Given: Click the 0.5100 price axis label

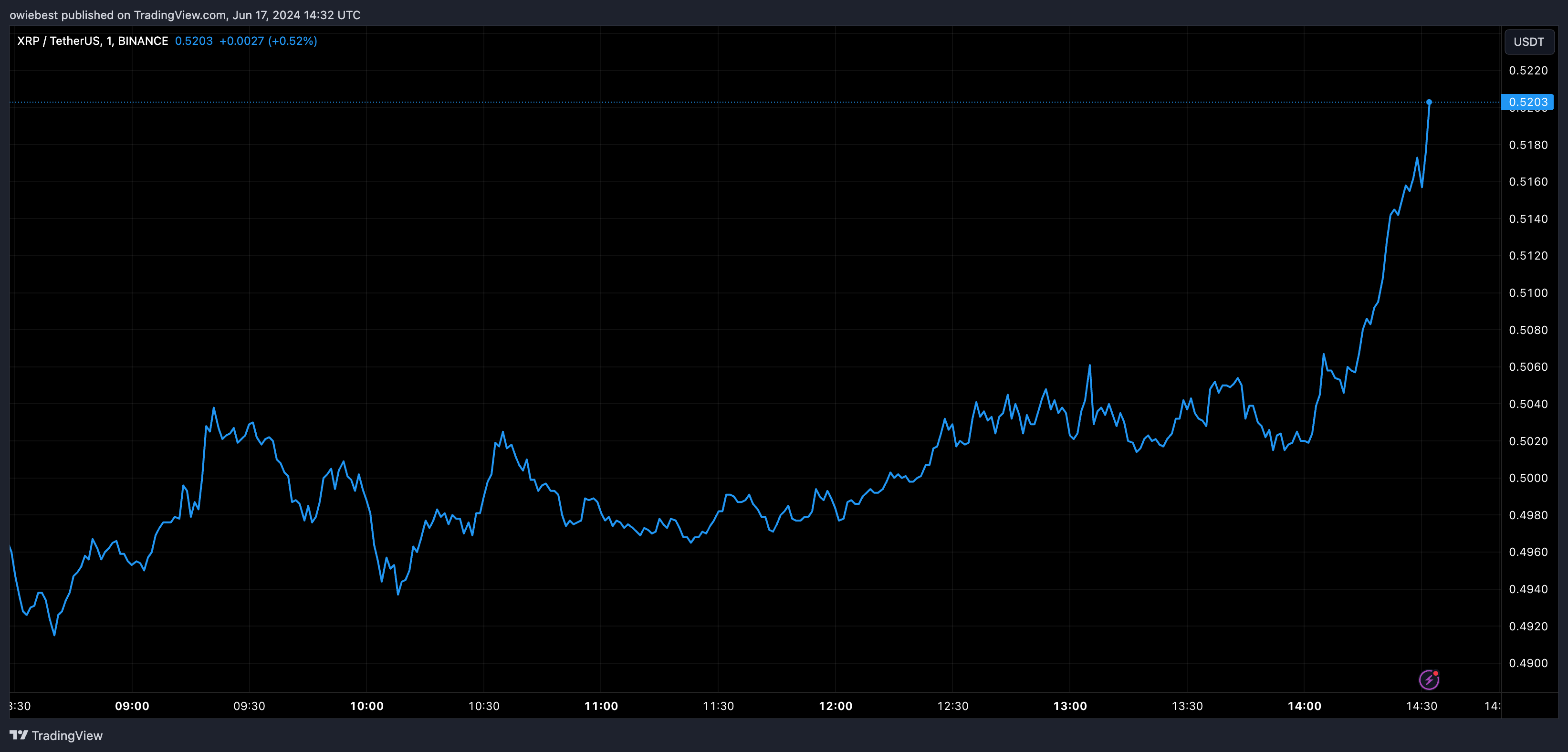Looking at the screenshot, I should click(x=1528, y=293).
